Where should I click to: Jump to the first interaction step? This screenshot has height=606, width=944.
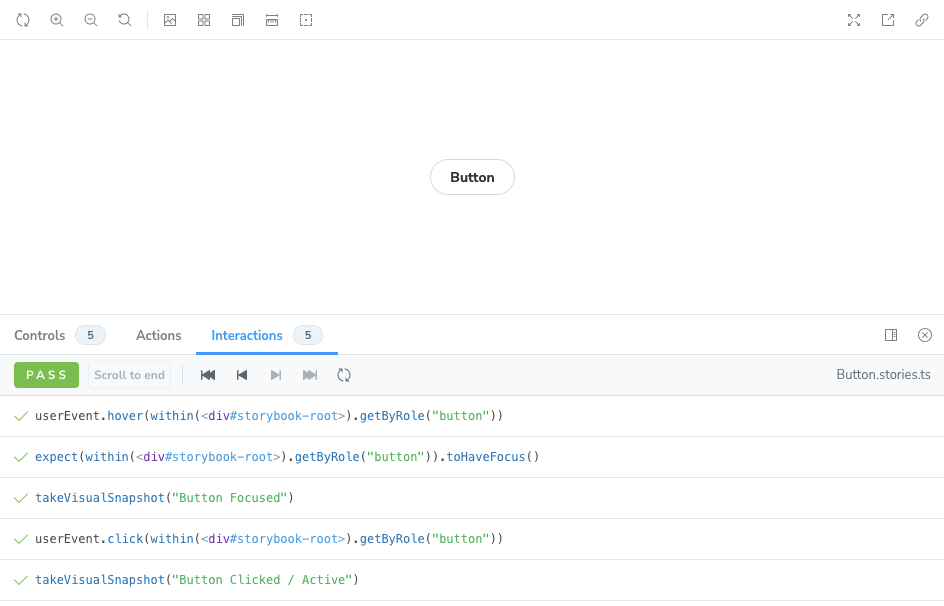click(208, 374)
